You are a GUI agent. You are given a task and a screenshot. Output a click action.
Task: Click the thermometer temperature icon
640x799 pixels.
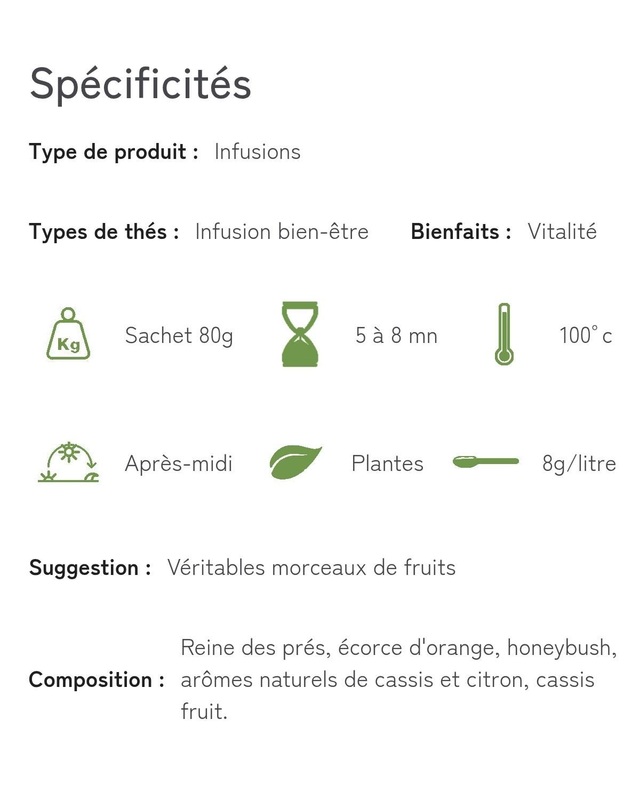click(504, 334)
